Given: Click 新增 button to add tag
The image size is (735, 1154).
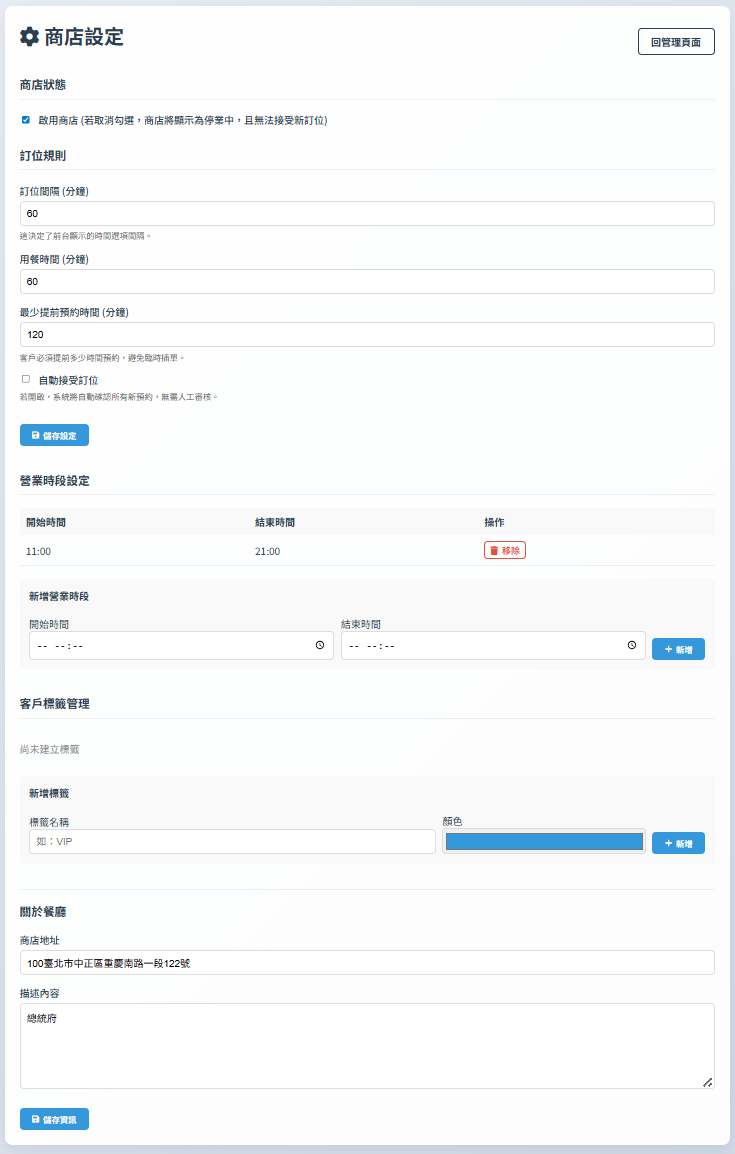Looking at the screenshot, I should (678, 843).
